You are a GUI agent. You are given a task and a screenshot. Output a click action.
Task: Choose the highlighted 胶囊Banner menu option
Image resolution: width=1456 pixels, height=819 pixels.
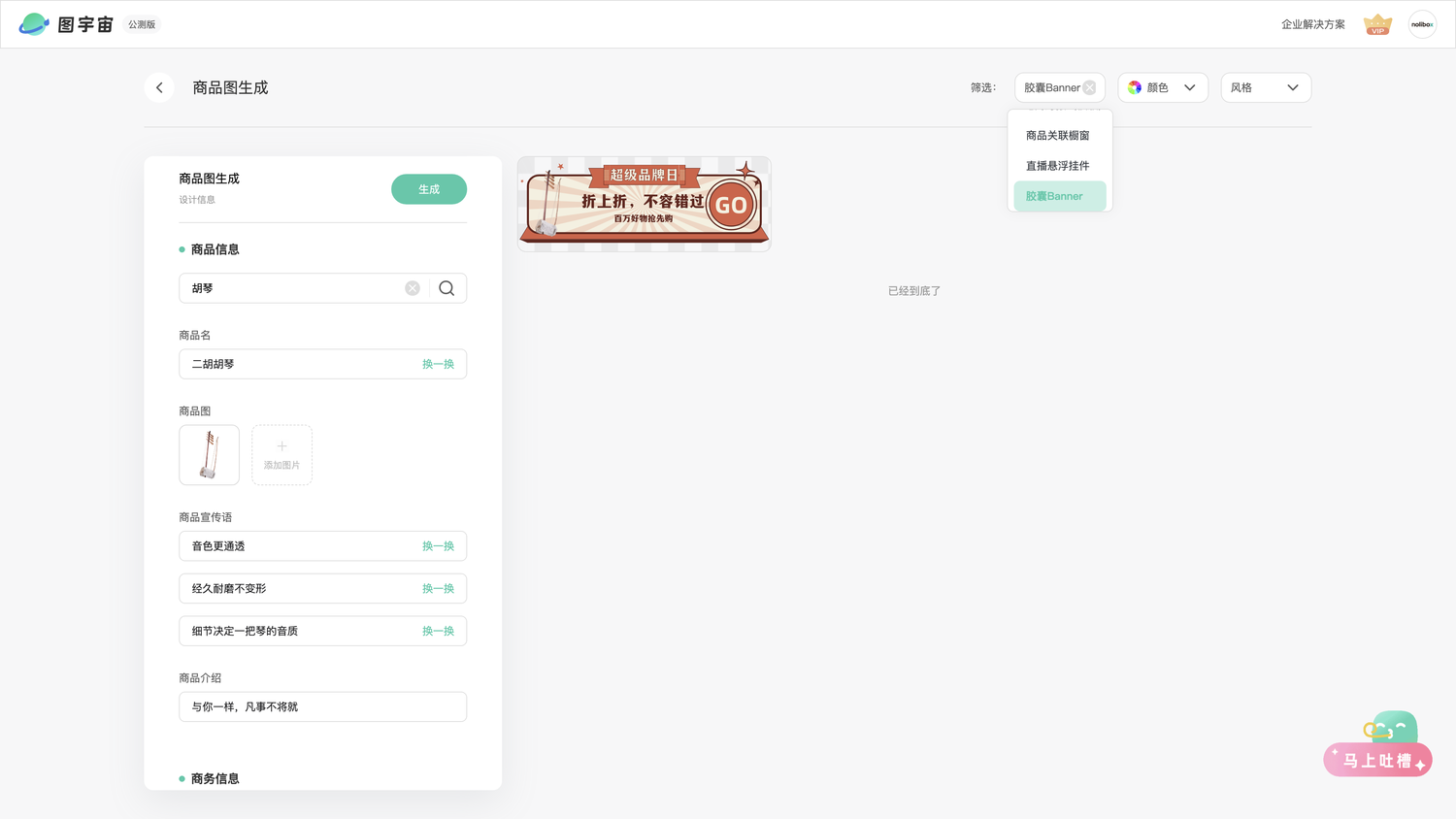[x=1059, y=196]
